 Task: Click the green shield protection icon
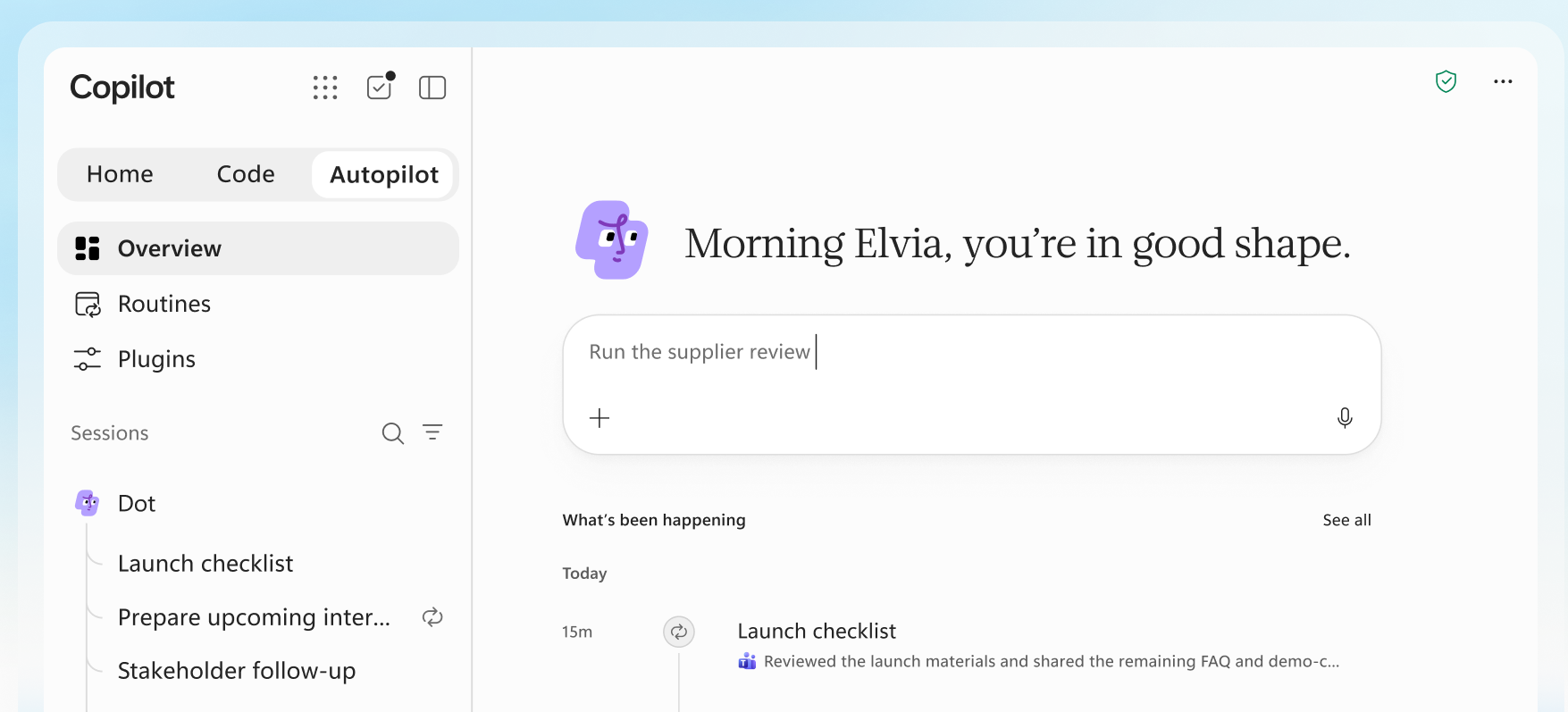tap(1446, 81)
